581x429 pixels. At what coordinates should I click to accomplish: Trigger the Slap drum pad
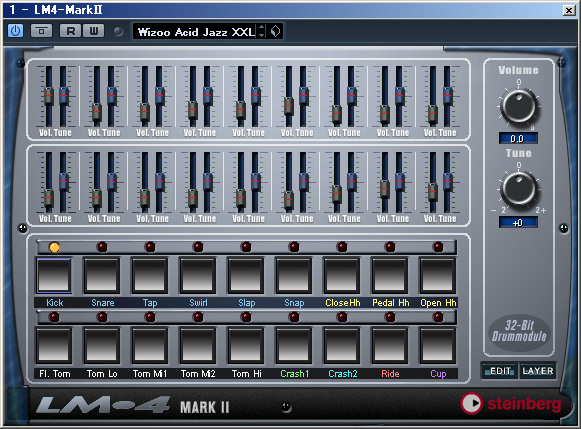[246, 276]
